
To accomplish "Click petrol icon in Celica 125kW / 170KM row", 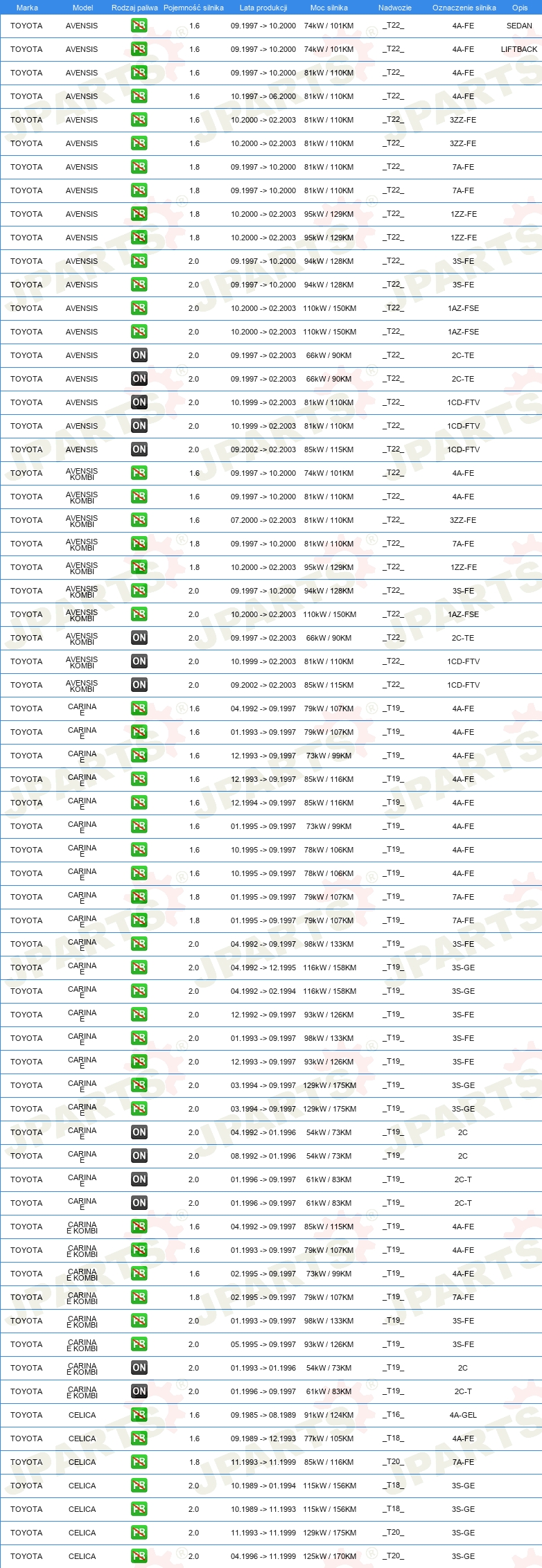I will pos(139,1556).
